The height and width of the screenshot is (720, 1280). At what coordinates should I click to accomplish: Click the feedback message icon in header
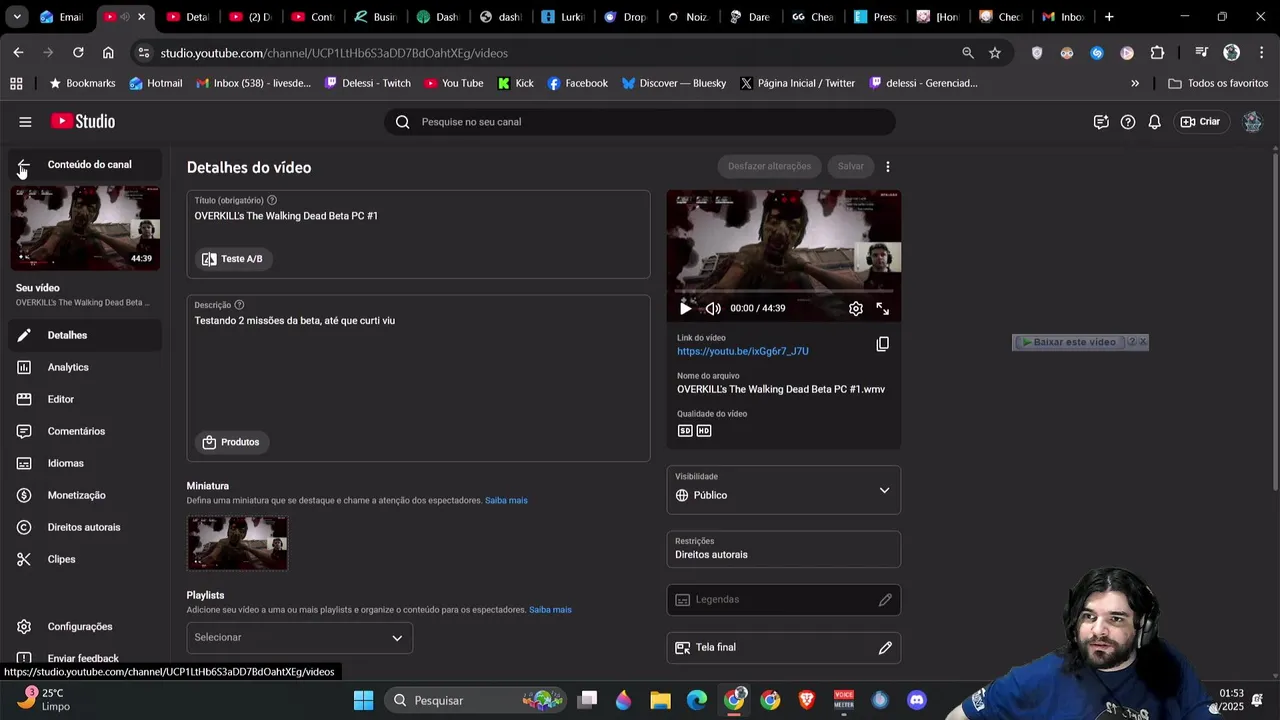[1101, 122]
